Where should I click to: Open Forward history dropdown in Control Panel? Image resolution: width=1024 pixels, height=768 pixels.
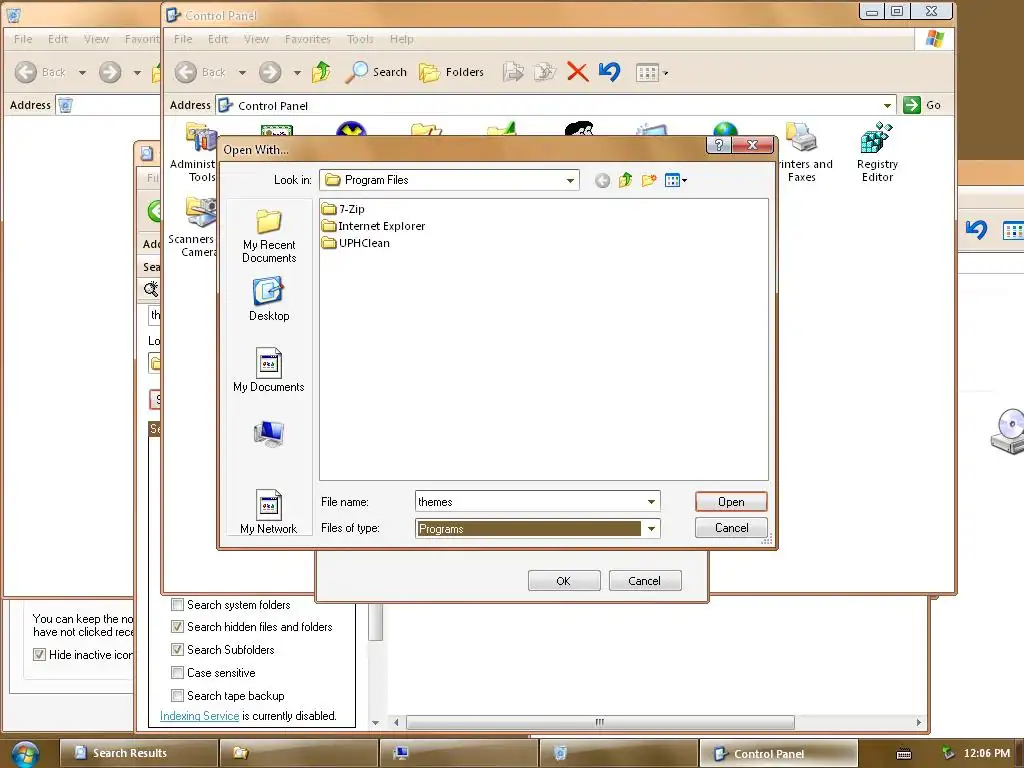[297, 72]
